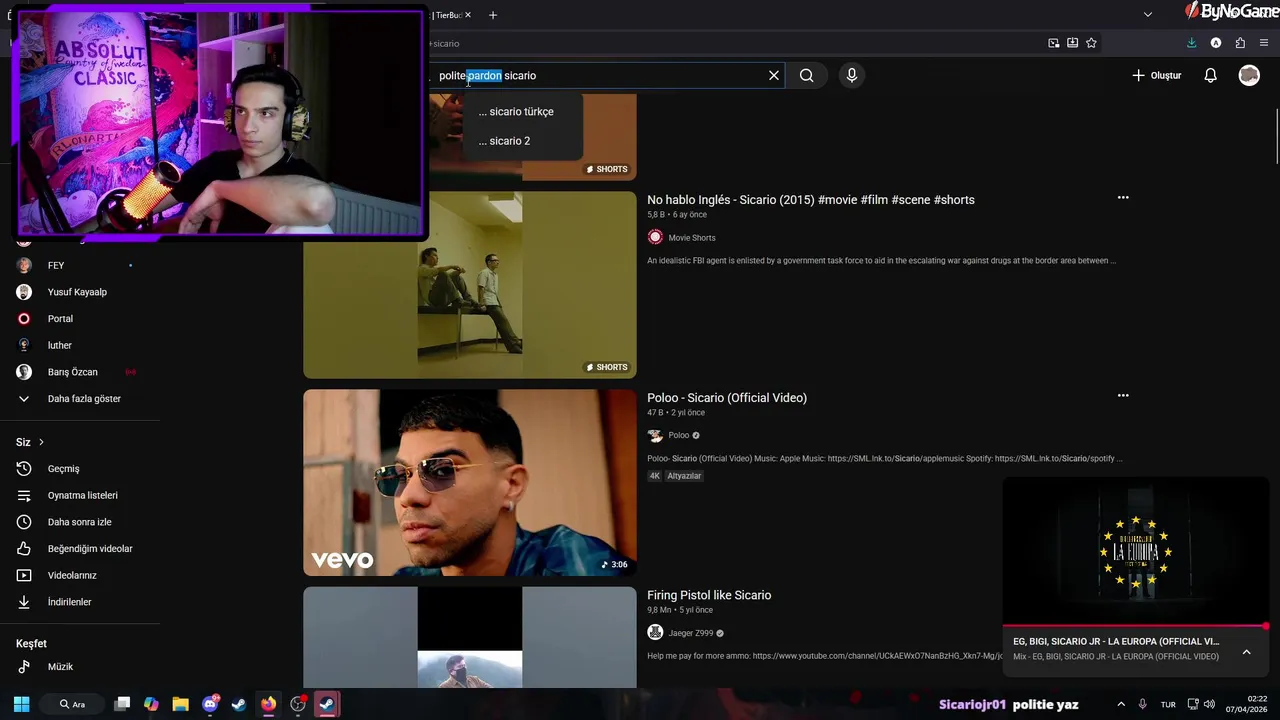Show hidden system tray icons chevron
Image resolution: width=1280 pixels, height=720 pixels.
pyautogui.click(x=1121, y=704)
